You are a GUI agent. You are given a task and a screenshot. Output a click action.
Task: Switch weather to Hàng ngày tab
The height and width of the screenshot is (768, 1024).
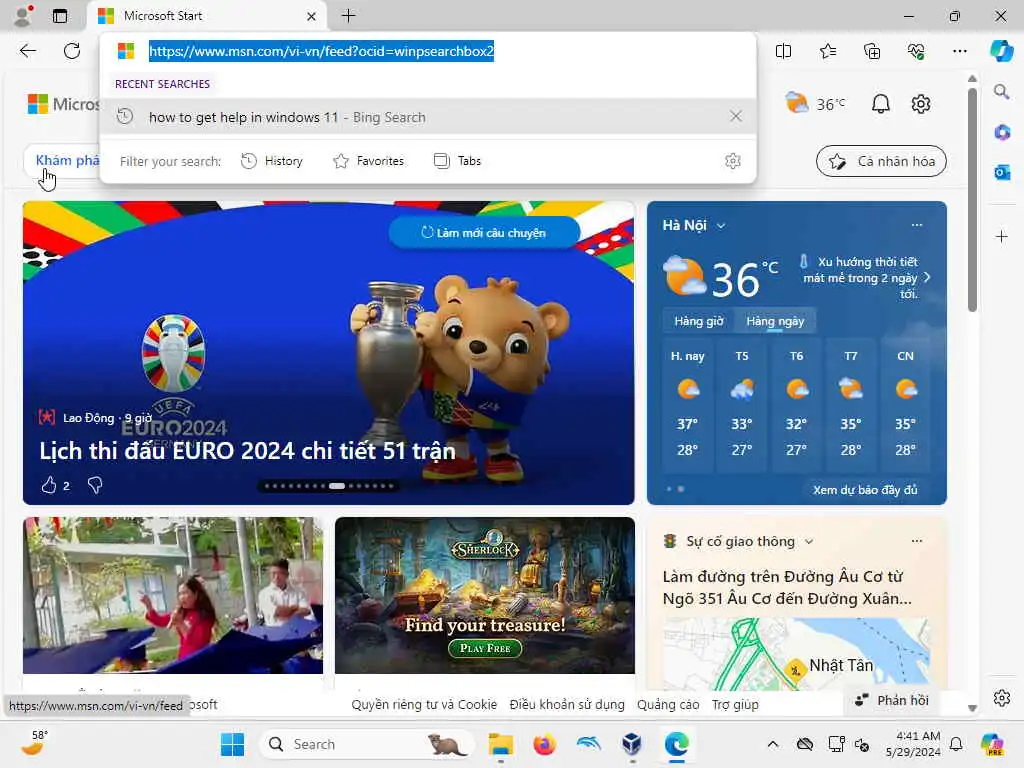(775, 321)
